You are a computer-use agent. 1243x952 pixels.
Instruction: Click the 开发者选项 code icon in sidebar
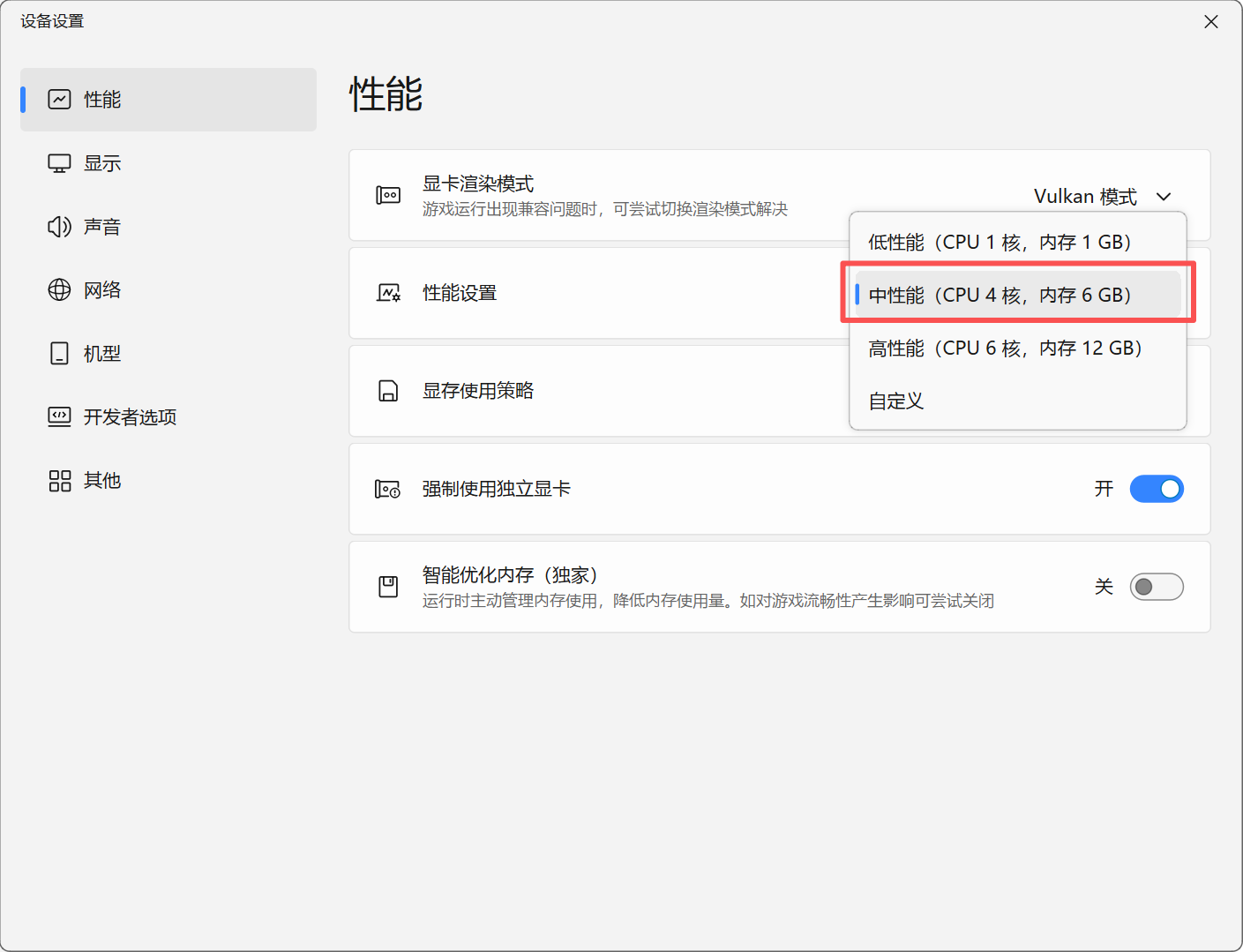(x=59, y=417)
